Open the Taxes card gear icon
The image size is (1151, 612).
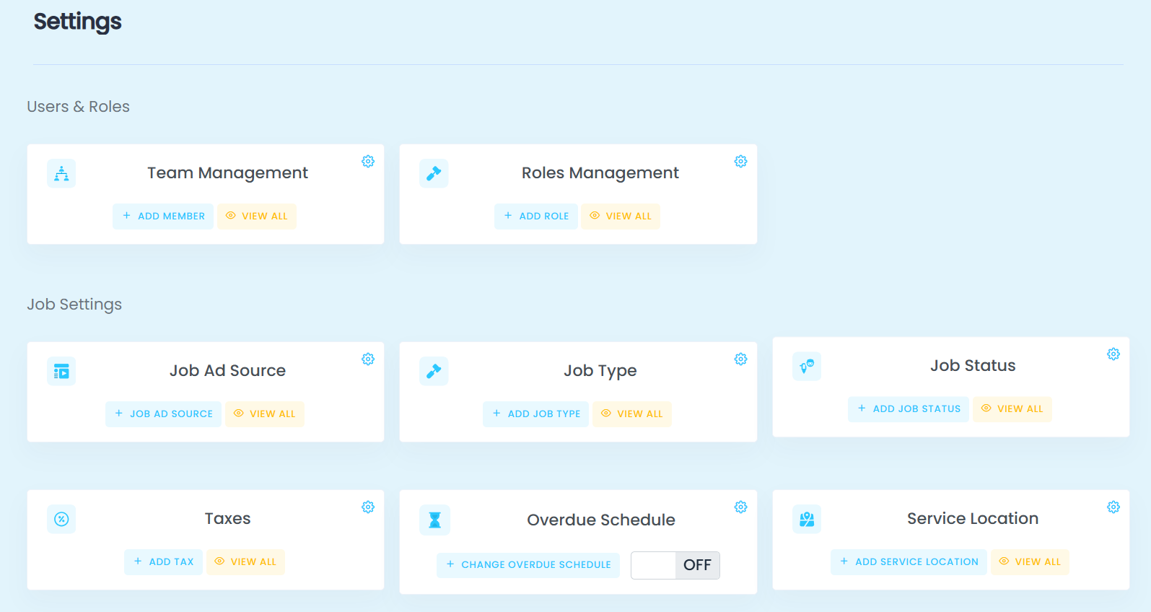(x=368, y=507)
